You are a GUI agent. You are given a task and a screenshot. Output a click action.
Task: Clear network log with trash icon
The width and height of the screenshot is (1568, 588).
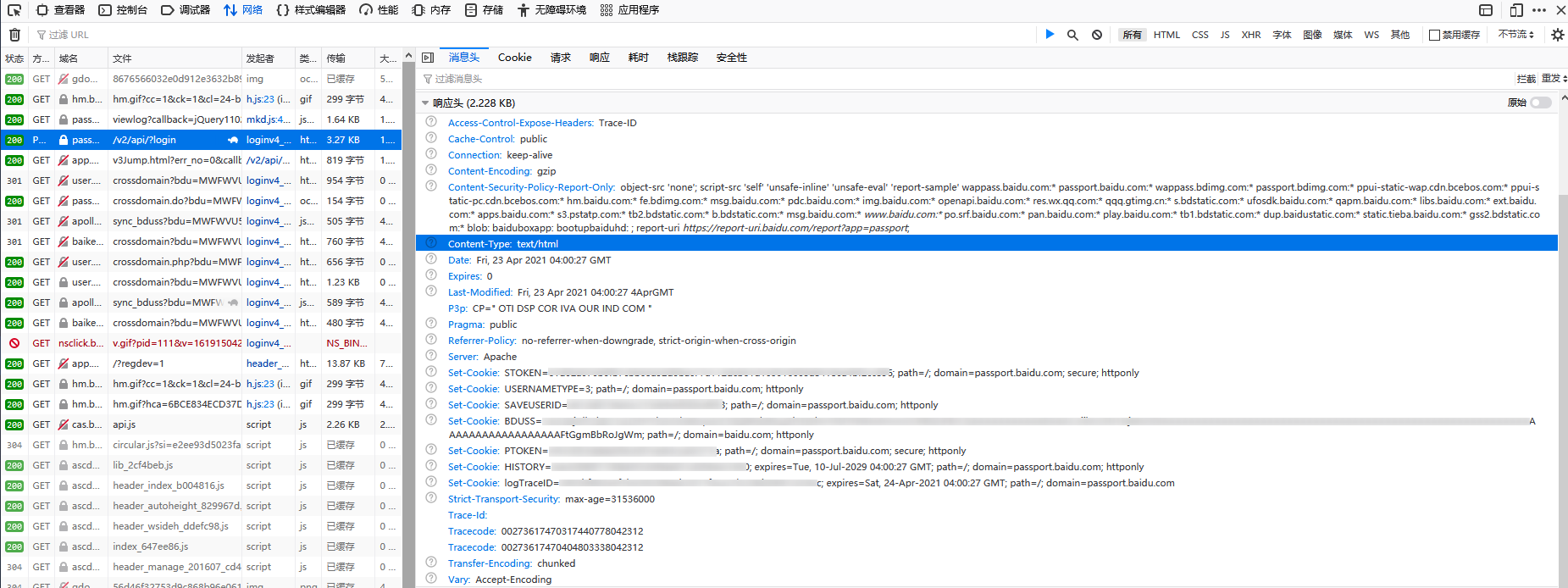pos(14,35)
